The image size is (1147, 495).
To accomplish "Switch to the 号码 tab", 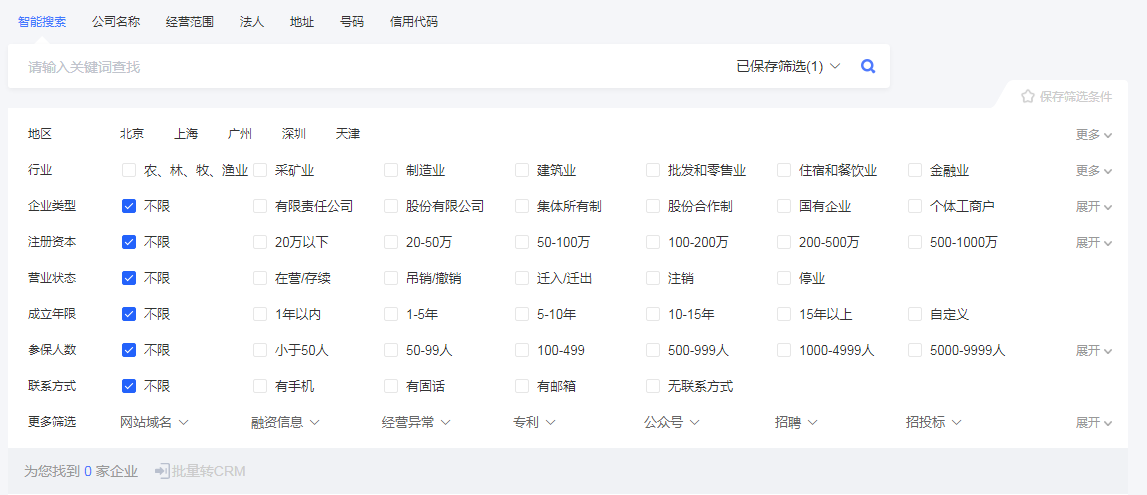I will tap(352, 21).
